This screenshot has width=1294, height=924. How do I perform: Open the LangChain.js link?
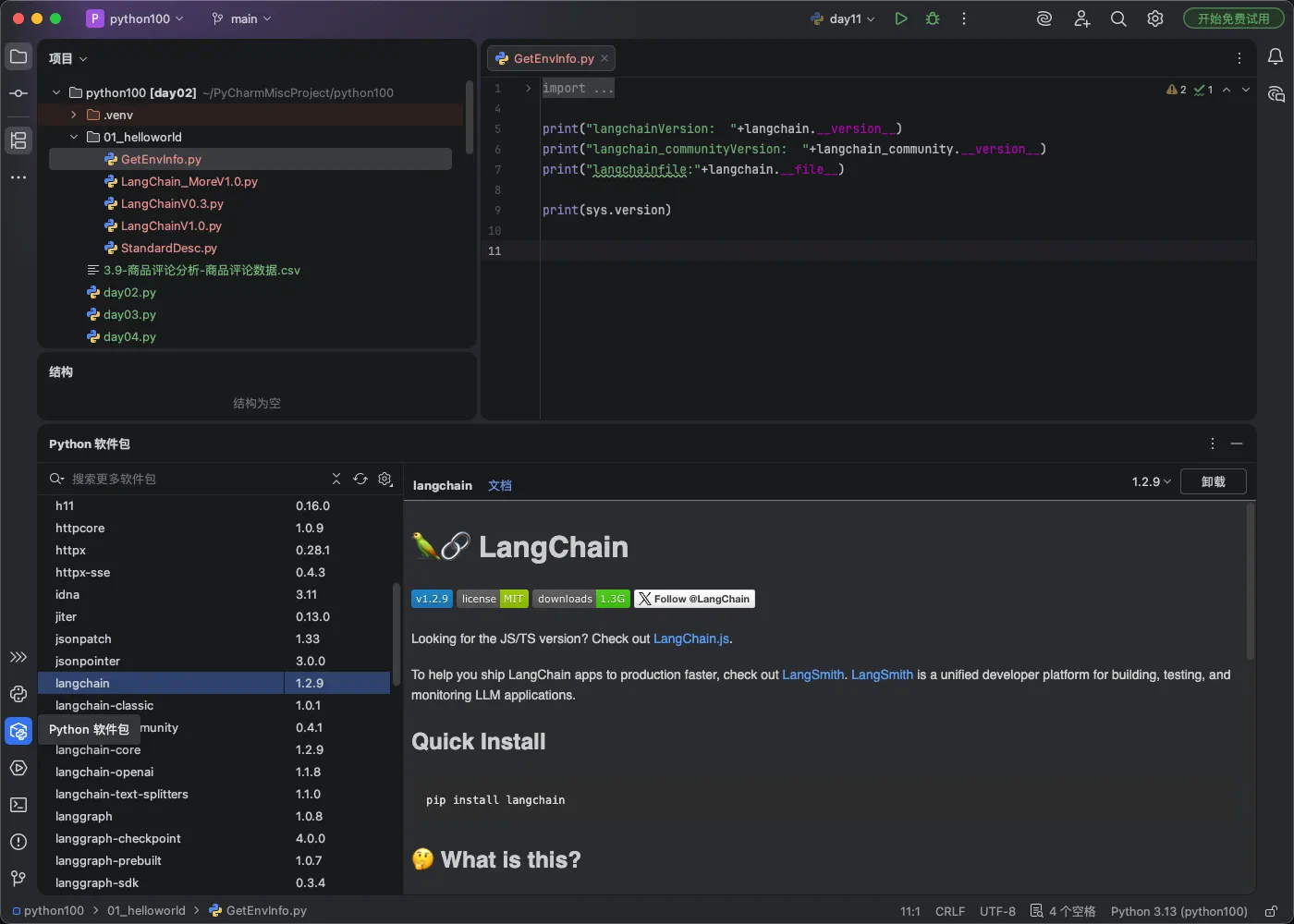(691, 638)
